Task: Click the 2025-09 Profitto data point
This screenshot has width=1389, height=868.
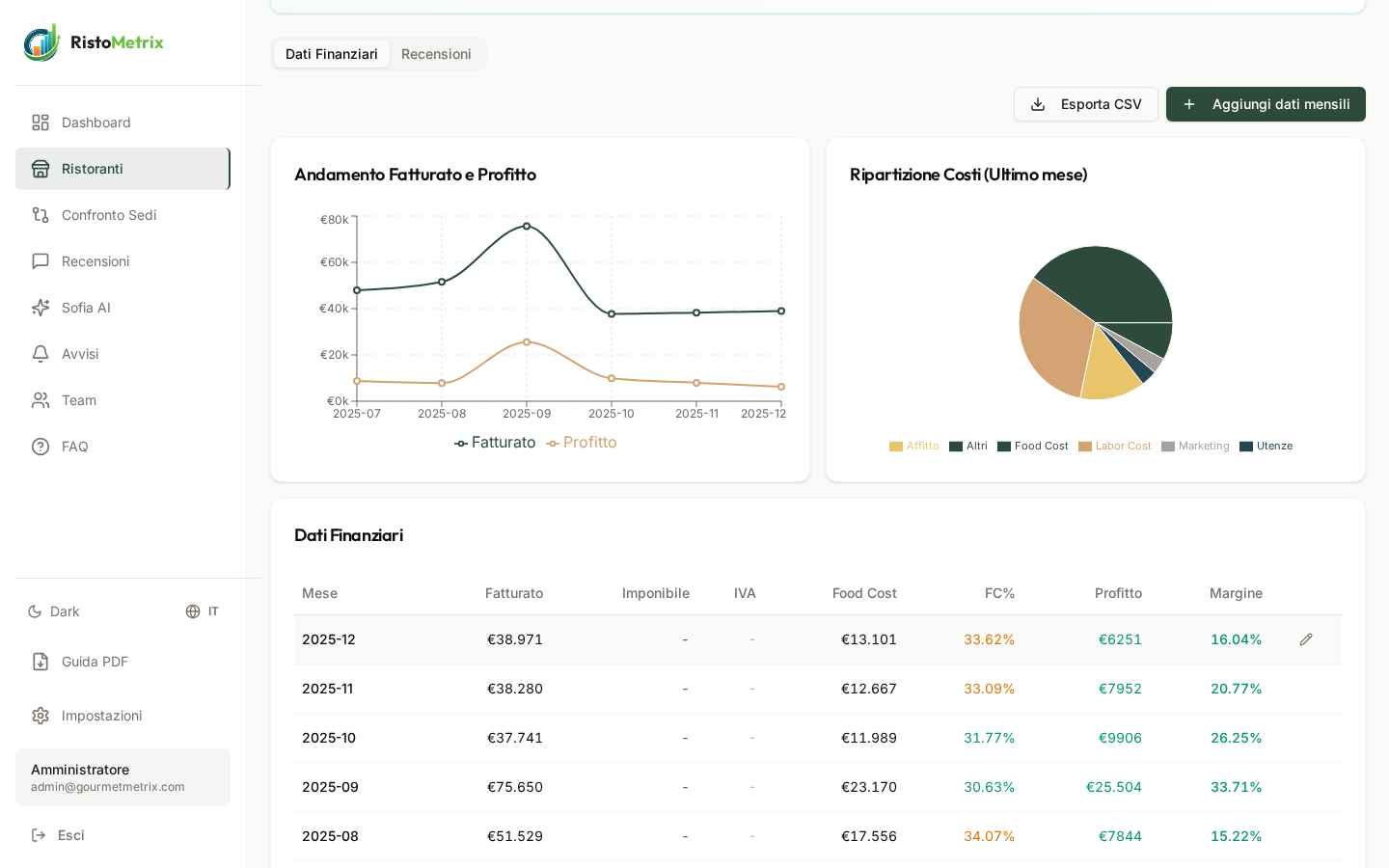Action: [x=527, y=341]
